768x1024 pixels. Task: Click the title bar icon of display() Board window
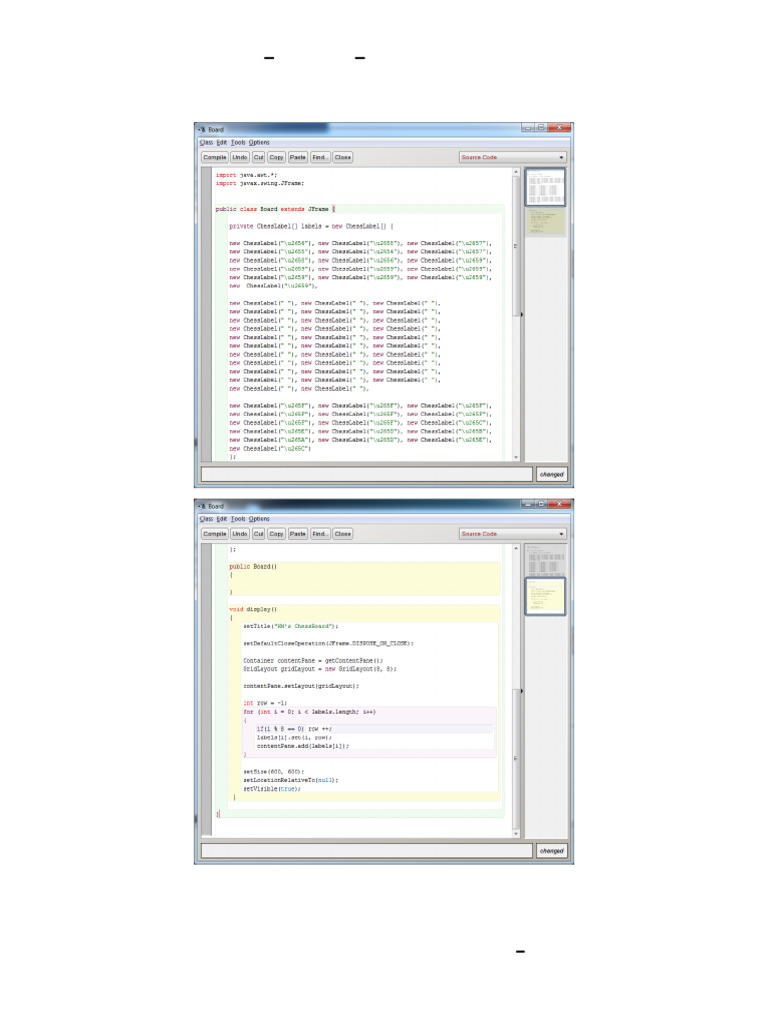(x=202, y=506)
